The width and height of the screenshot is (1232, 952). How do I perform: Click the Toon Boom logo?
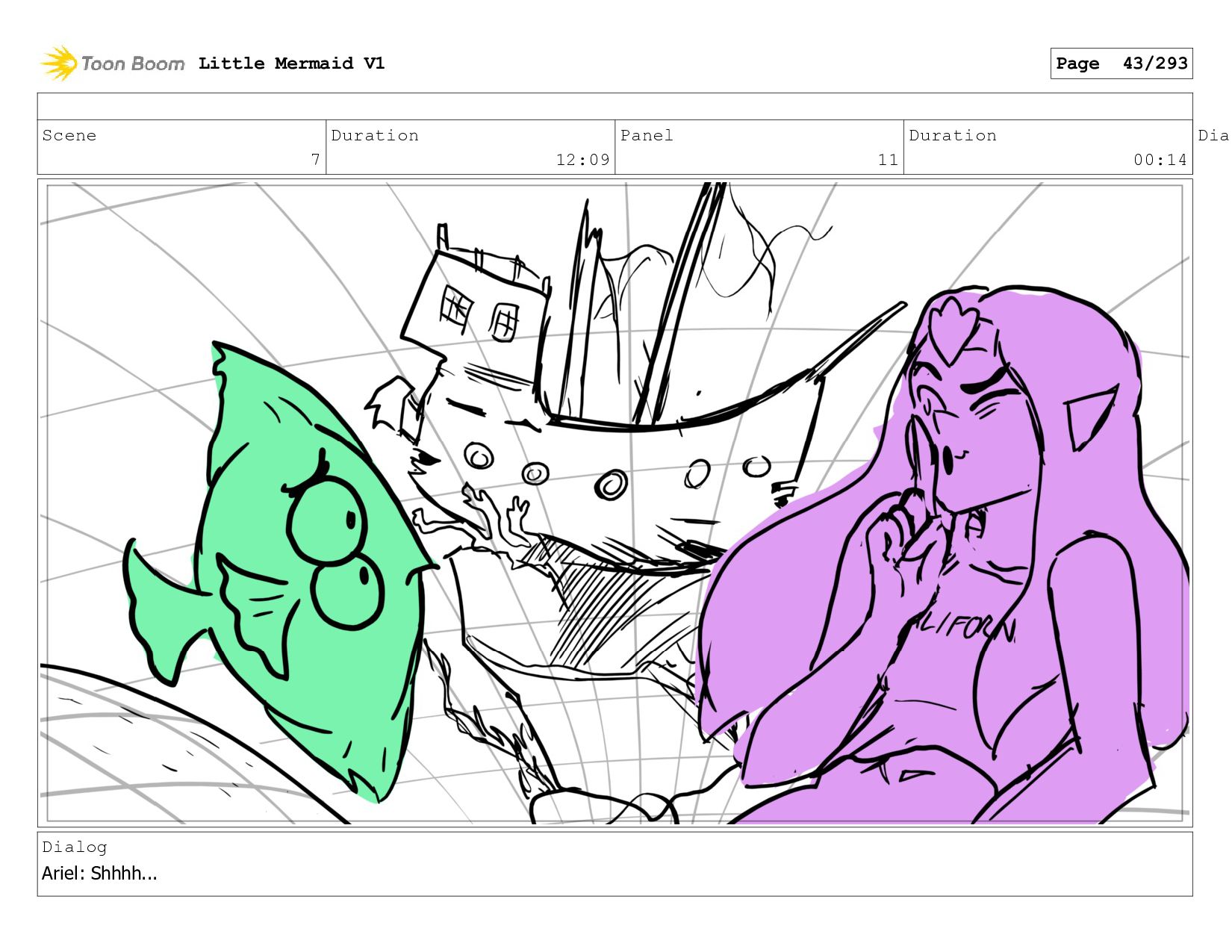[x=112, y=63]
